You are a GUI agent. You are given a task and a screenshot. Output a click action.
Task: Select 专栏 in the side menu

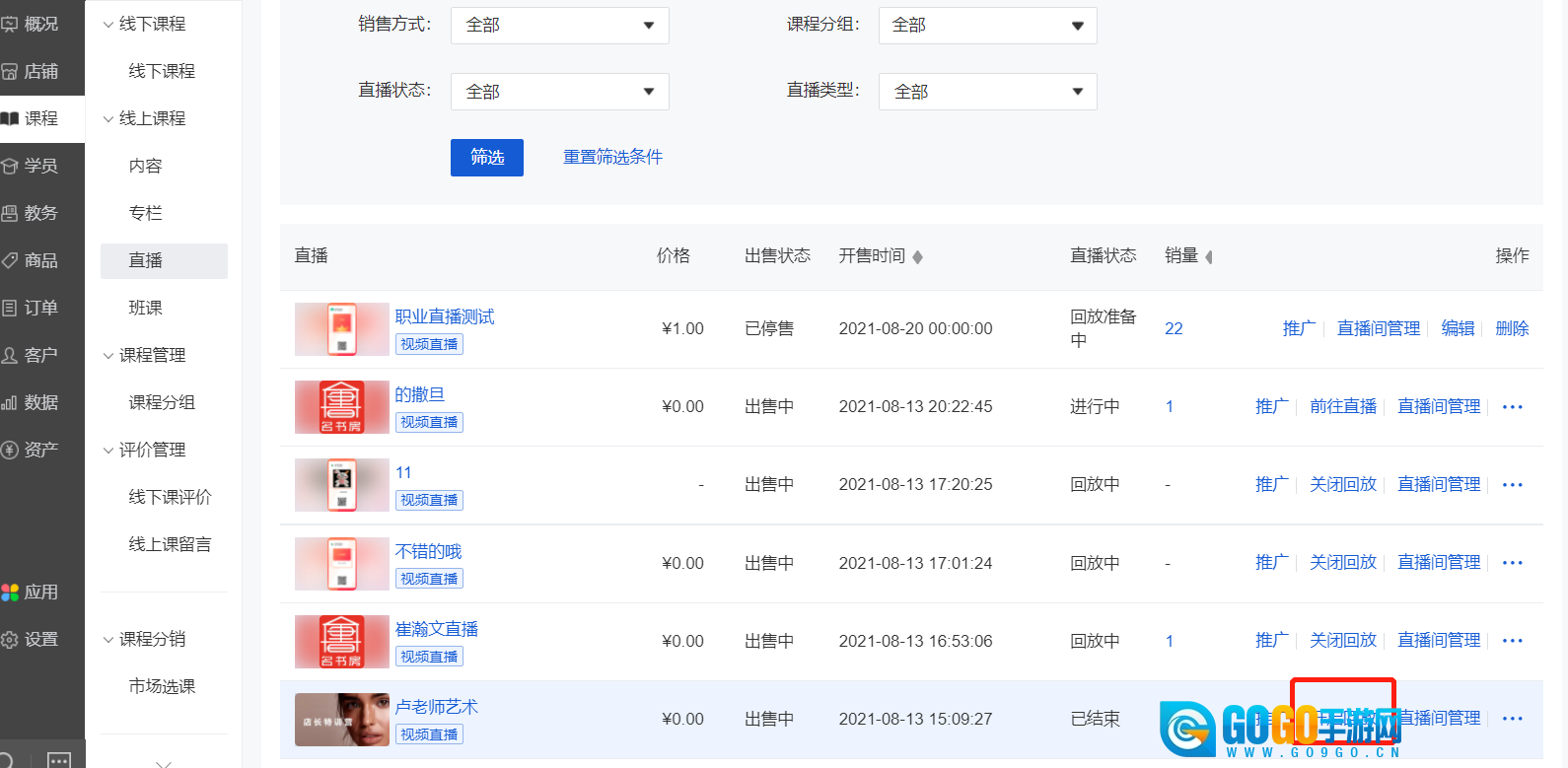(145, 213)
